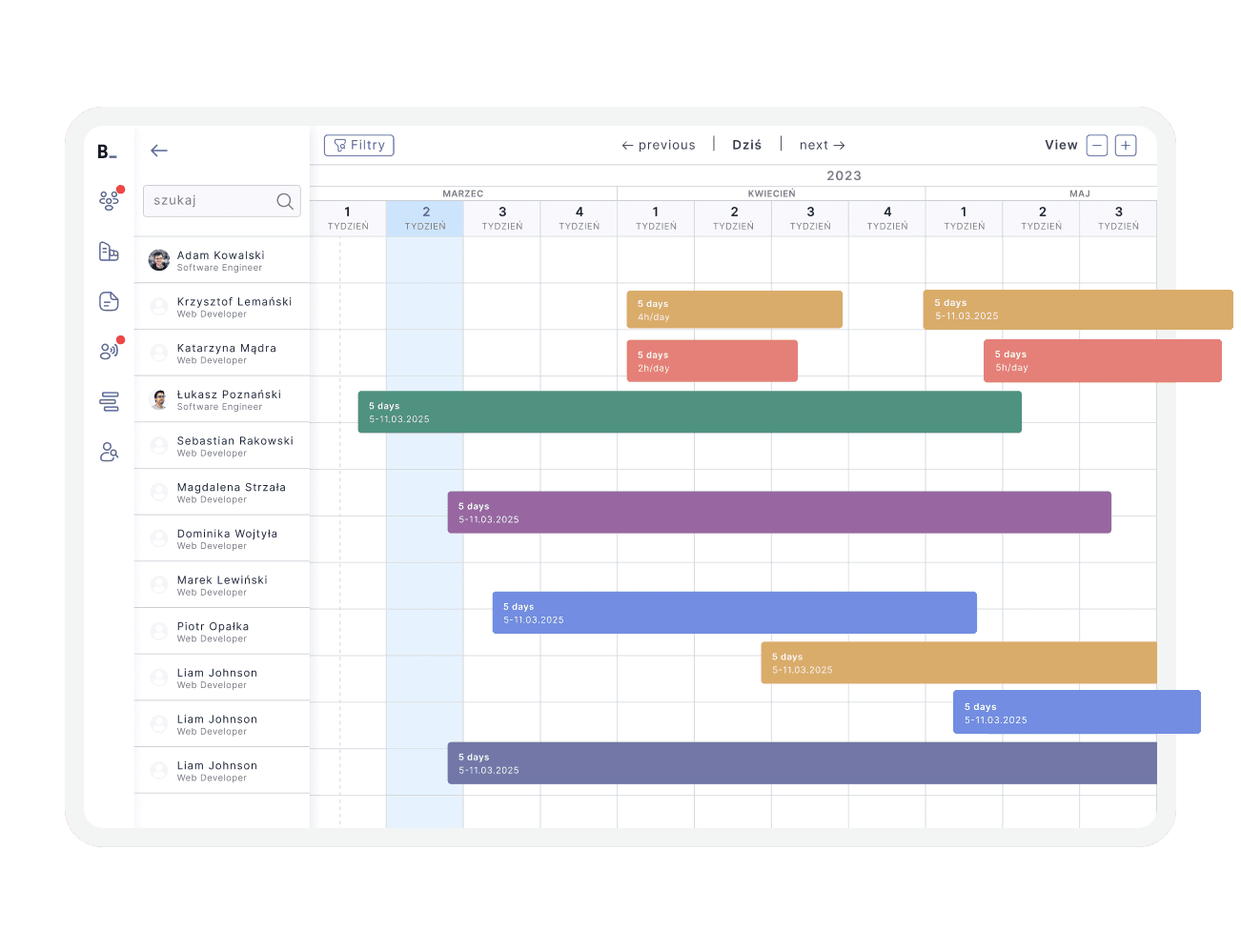Open the document note icon in sidebar
This screenshot has width=1241, height=952.
(109, 301)
